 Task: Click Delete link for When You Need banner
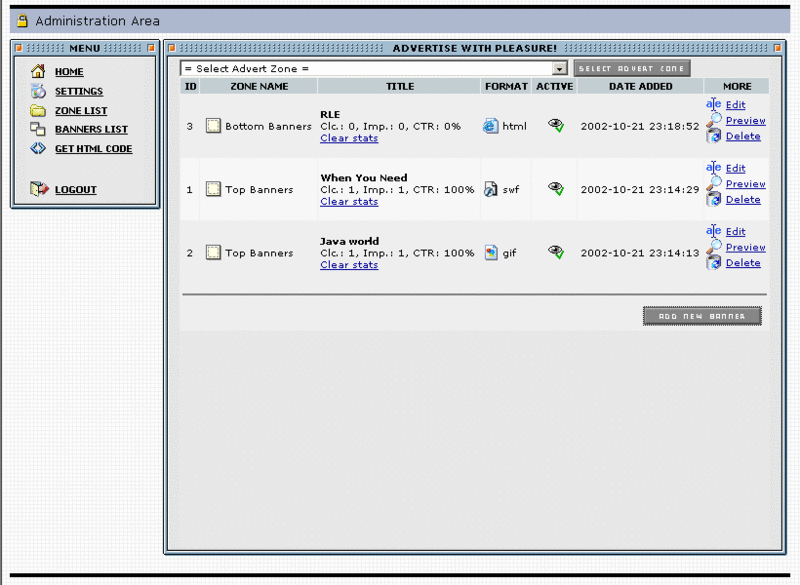743,199
